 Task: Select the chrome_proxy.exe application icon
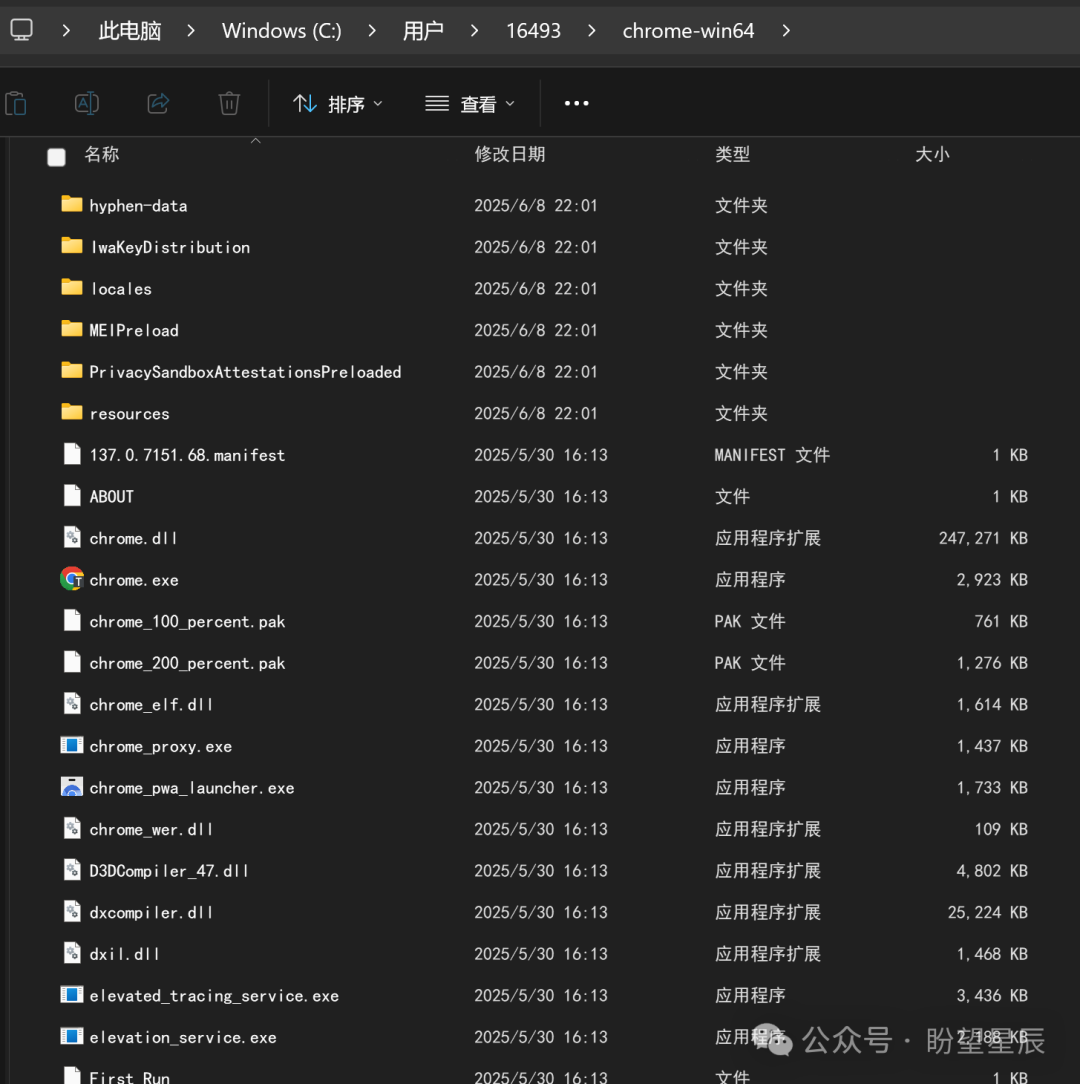point(72,745)
